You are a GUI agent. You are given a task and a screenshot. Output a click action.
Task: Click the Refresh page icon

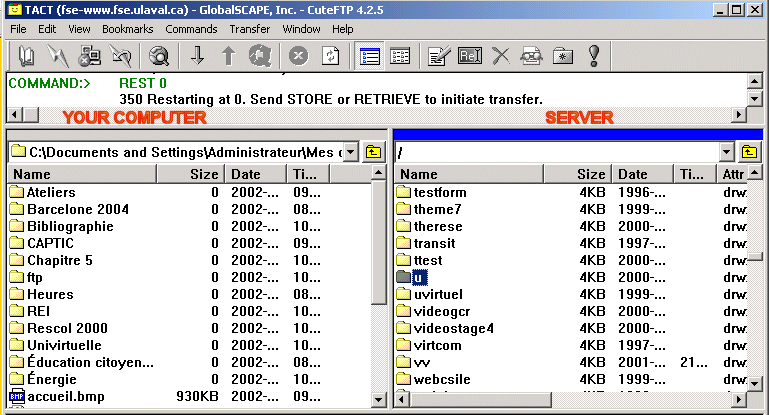point(330,56)
